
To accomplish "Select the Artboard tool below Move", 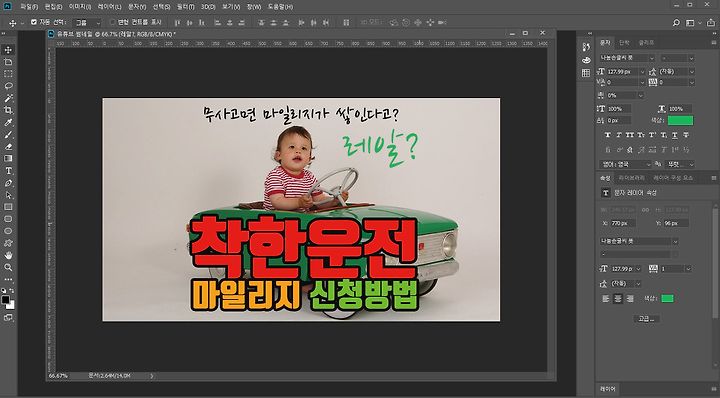I will tap(8, 62).
